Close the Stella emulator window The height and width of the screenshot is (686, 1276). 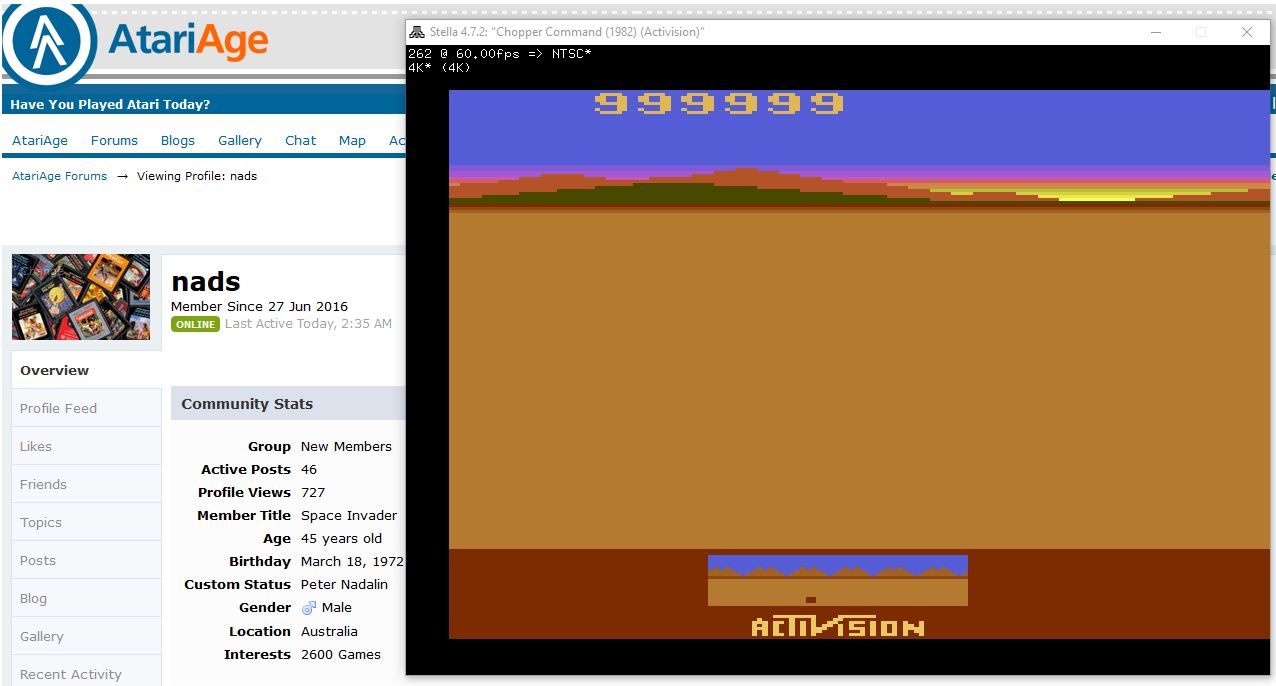1247,32
